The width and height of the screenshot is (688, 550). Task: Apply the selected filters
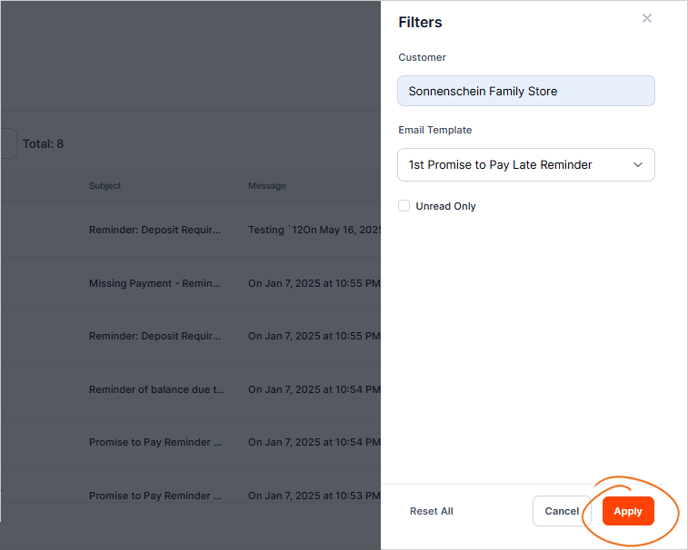pos(628,511)
